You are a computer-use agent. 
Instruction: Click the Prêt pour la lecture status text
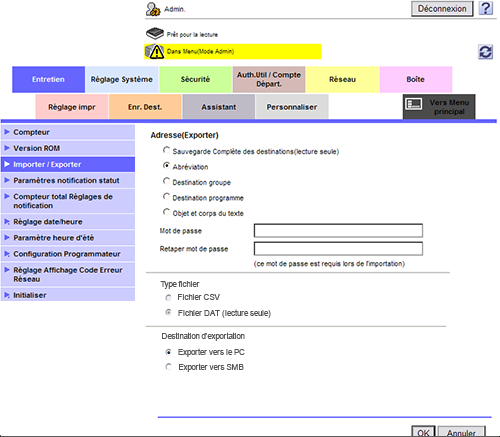coord(192,35)
